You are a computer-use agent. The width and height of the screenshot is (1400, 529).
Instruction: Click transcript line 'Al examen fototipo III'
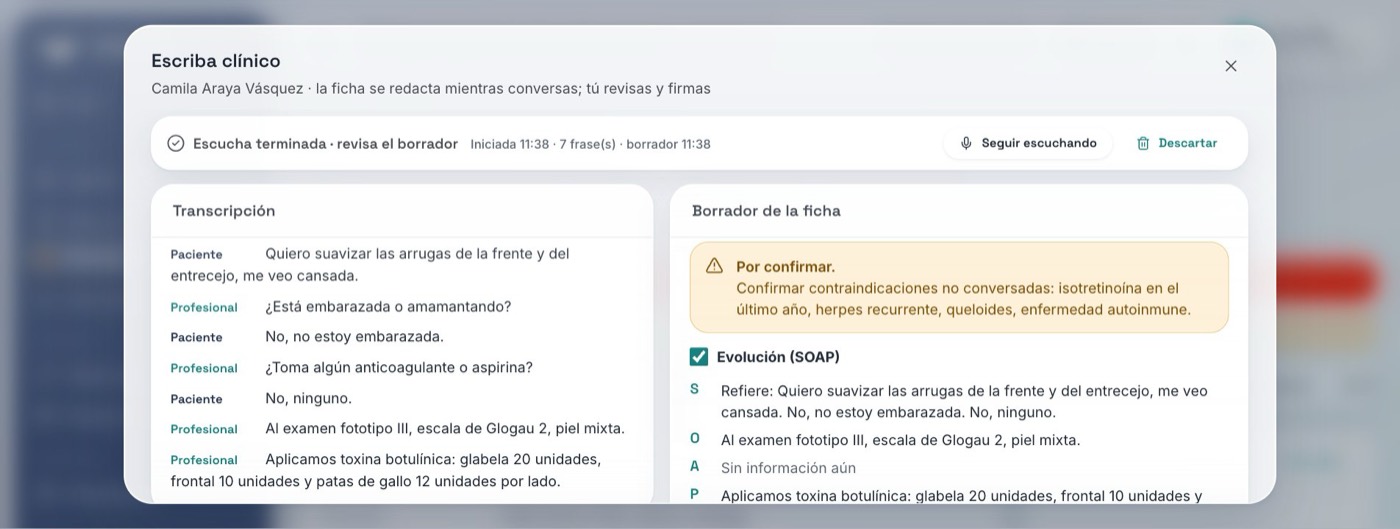(x=445, y=429)
